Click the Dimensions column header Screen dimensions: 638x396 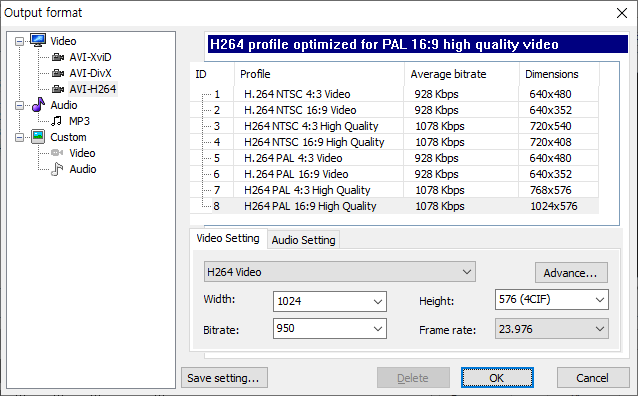click(559, 74)
